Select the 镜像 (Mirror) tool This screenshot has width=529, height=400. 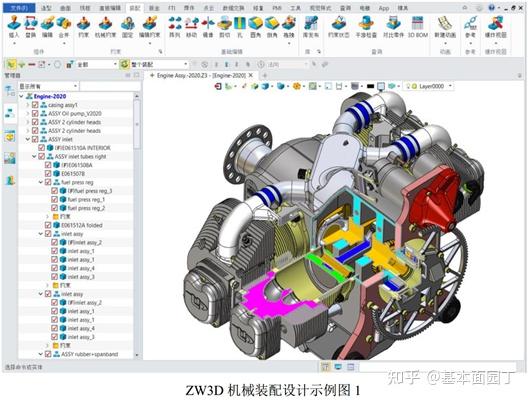208,27
